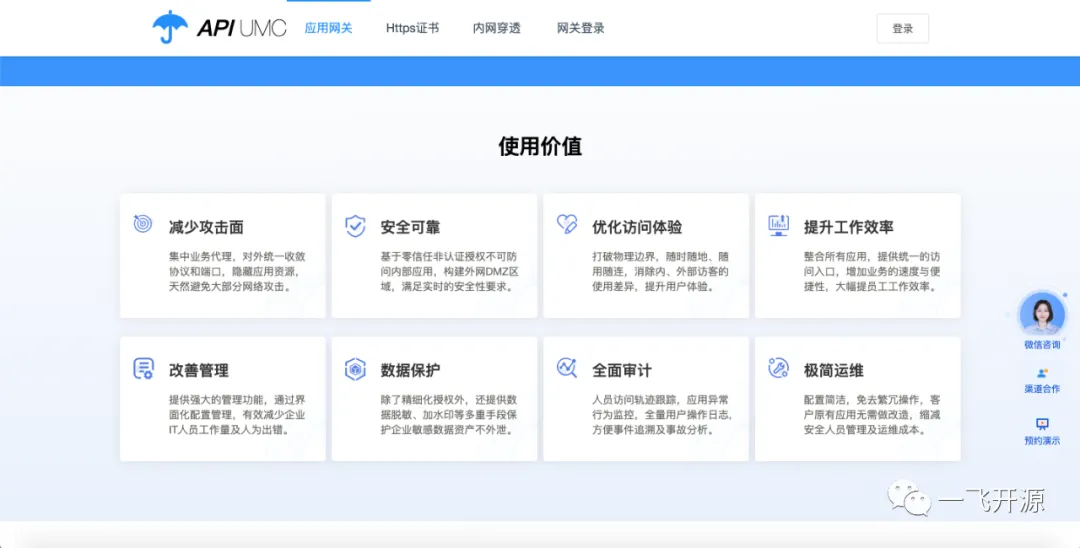Click the 数据保护 card title
This screenshot has height=548, width=1080.
pyautogui.click(x=410, y=370)
